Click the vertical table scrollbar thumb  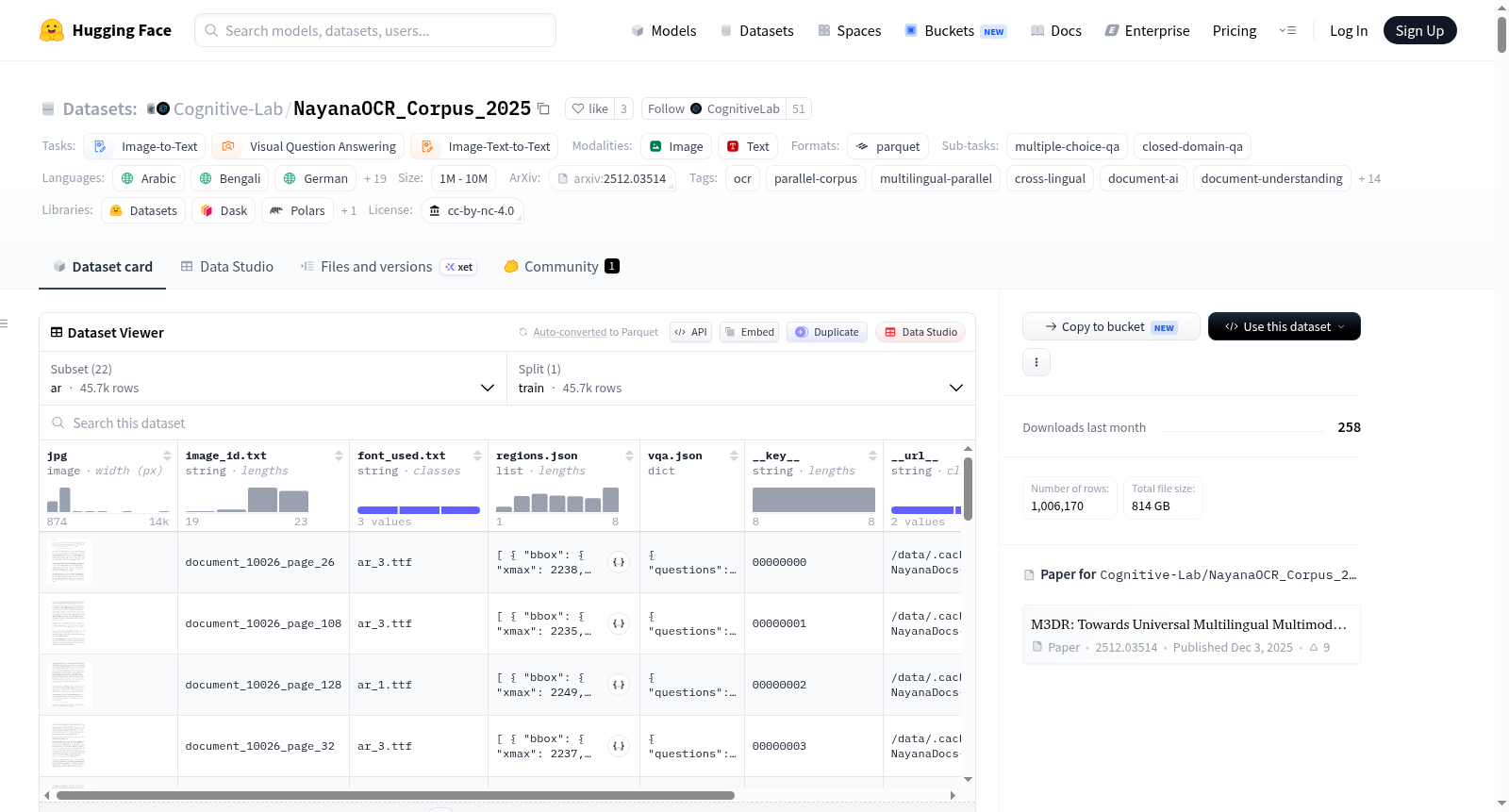pyautogui.click(x=968, y=489)
